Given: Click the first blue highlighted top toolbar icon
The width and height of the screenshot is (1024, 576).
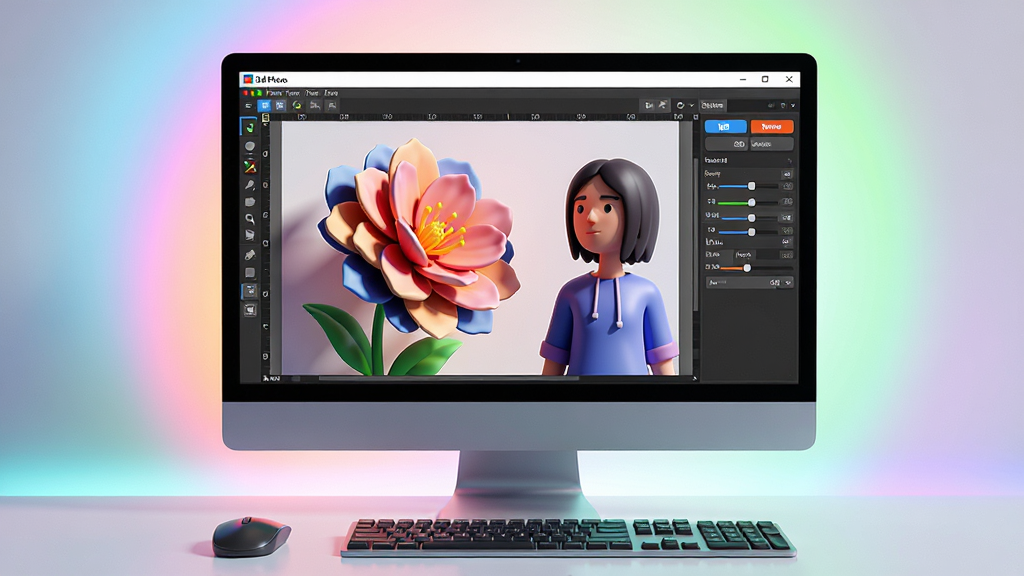Looking at the screenshot, I should coord(264,105).
